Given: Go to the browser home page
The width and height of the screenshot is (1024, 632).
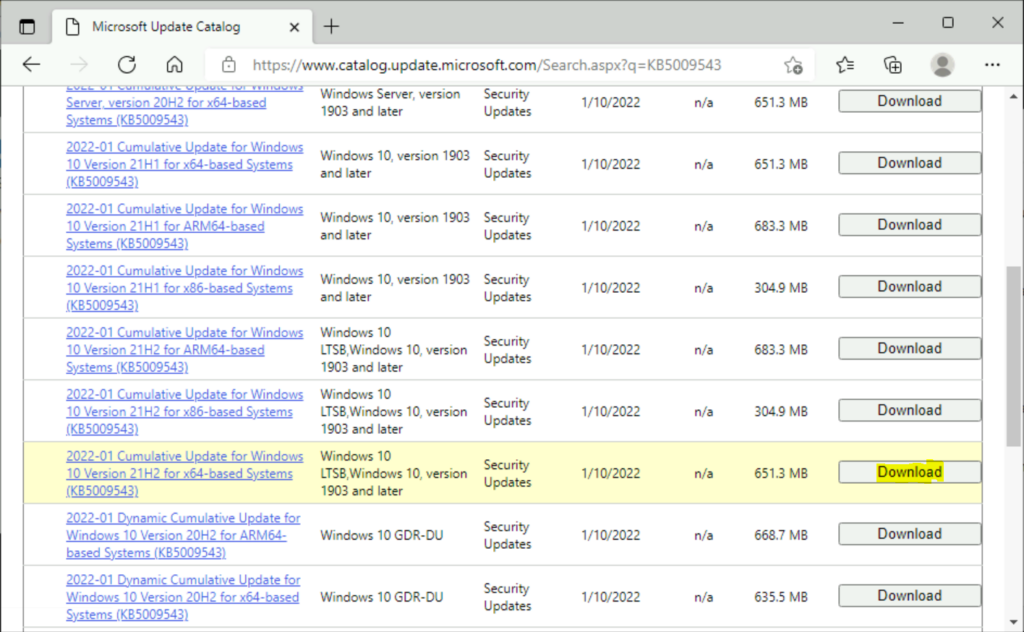Looking at the screenshot, I should point(174,65).
